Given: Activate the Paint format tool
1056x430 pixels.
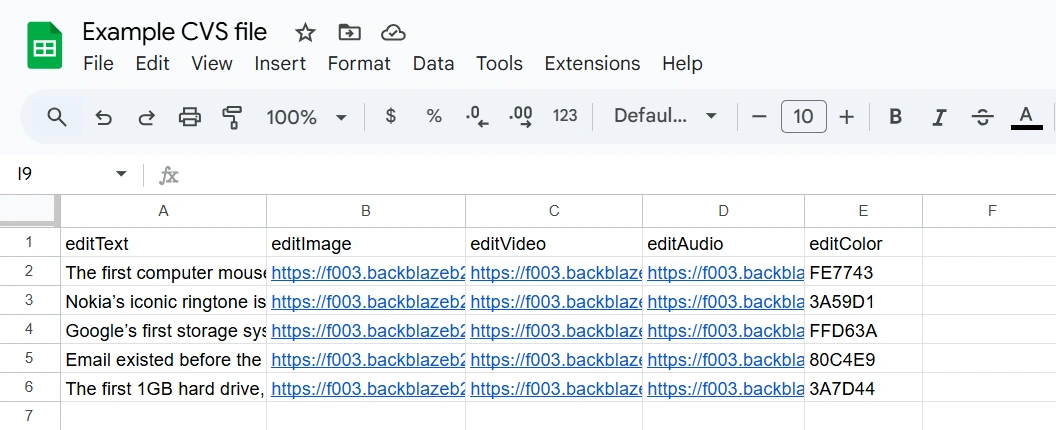Looking at the screenshot, I should click(x=232, y=117).
